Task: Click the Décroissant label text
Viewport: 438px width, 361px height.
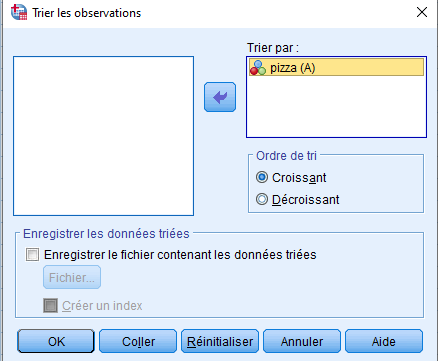Action: tap(306, 200)
